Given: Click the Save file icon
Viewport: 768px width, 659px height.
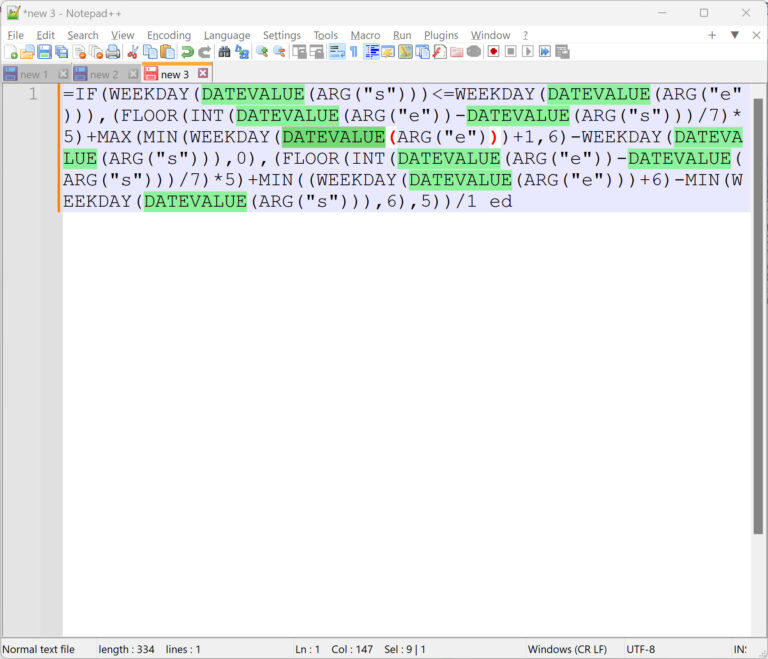Looking at the screenshot, I should pos(45,52).
